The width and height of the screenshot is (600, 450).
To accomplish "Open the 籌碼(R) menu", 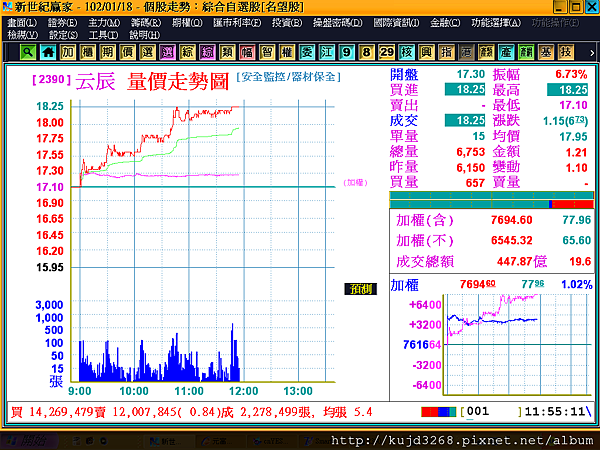I will point(146,23).
